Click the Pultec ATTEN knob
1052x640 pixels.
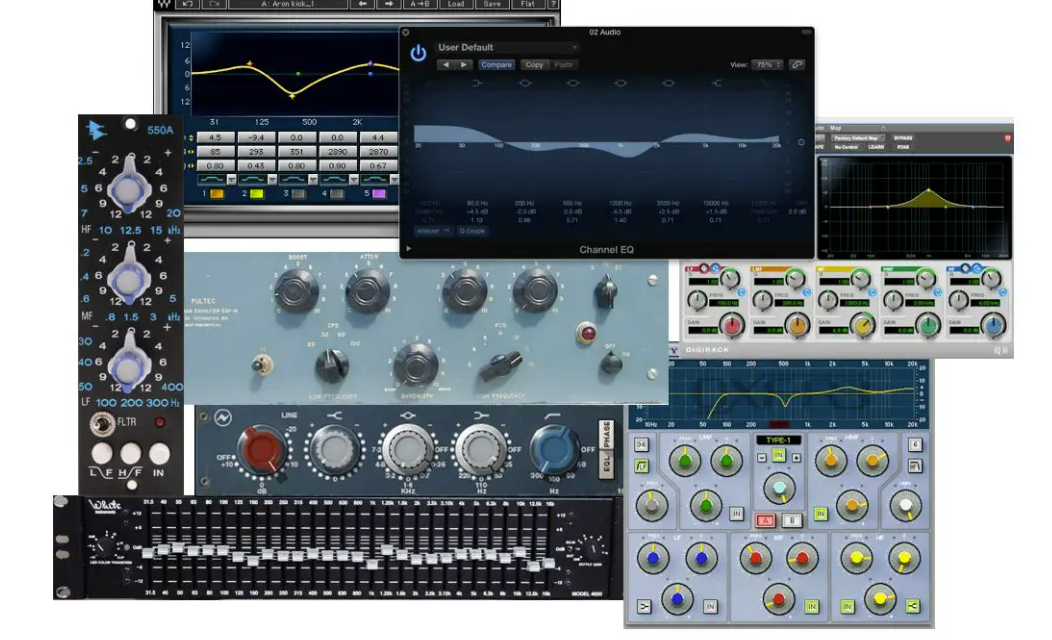click(x=368, y=290)
